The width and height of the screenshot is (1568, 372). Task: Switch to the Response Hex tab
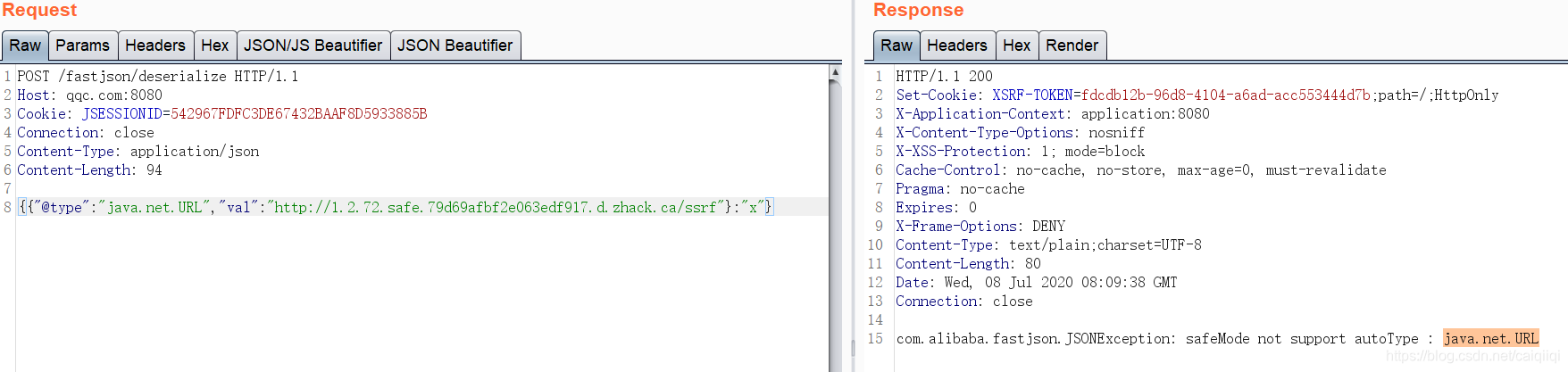[1017, 45]
